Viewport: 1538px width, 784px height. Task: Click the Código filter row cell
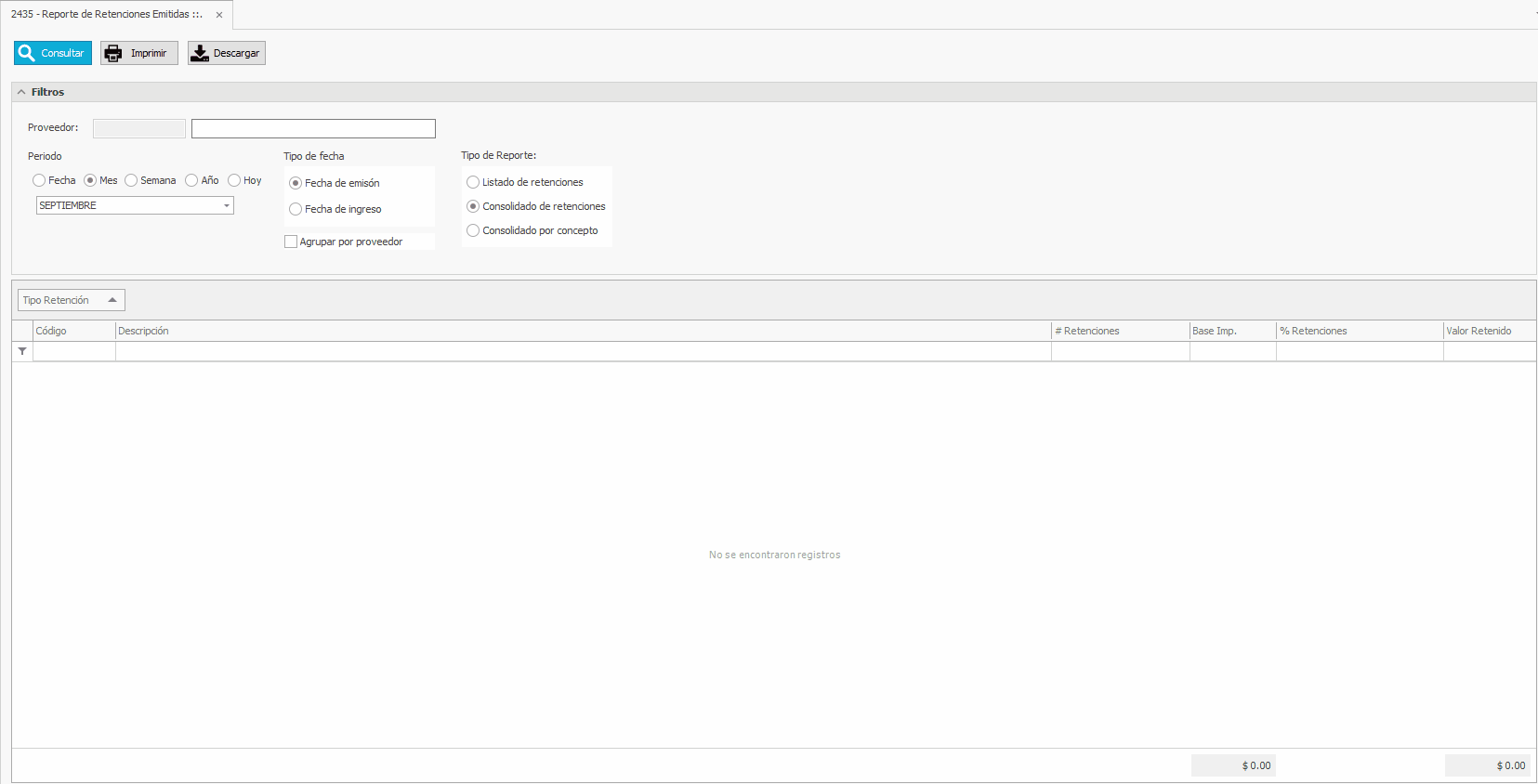coord(74,351)
